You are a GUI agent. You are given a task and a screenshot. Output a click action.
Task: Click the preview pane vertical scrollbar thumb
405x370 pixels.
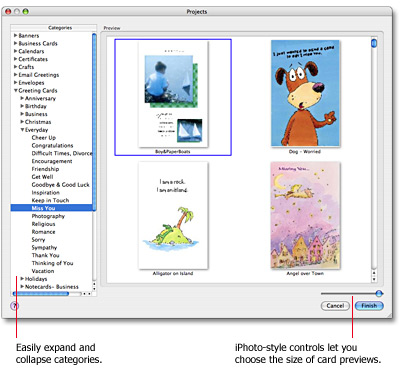click(374, 43)
